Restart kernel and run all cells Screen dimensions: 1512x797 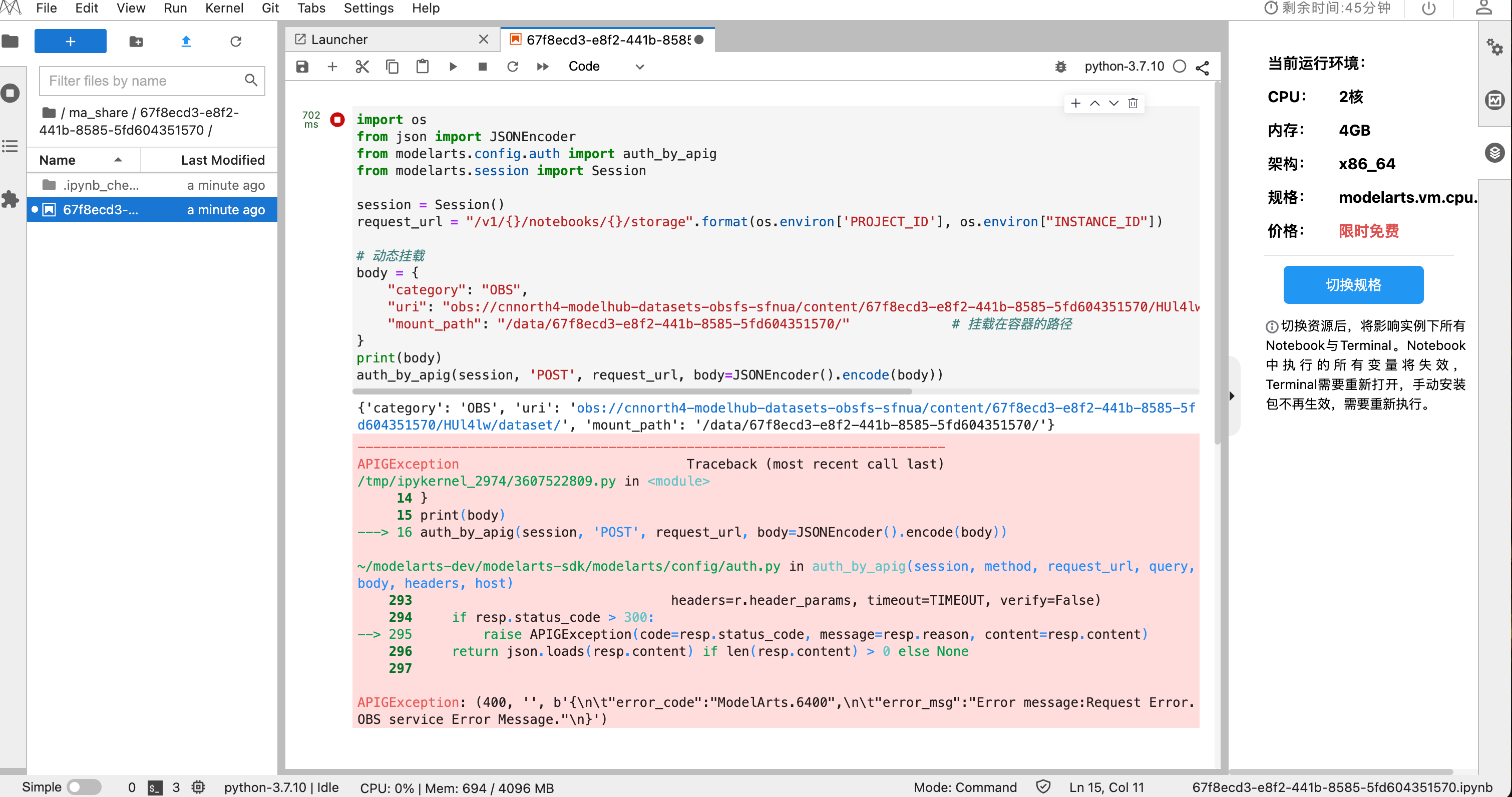click(x=542, y=66)
